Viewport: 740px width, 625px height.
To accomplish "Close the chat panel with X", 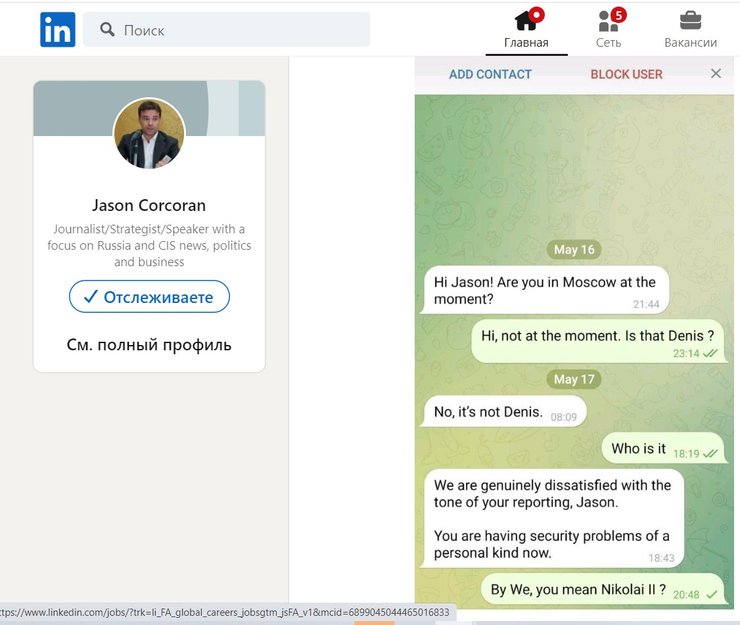I will click(x=715, y=74).
